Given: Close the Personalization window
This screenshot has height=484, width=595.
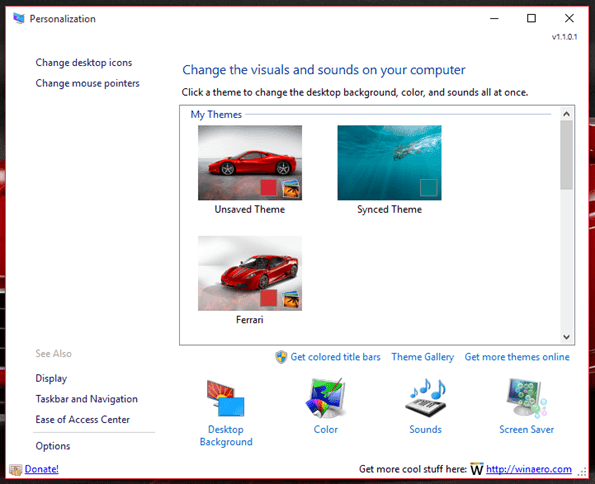Looking at the screenshot, I should [569, 18].
